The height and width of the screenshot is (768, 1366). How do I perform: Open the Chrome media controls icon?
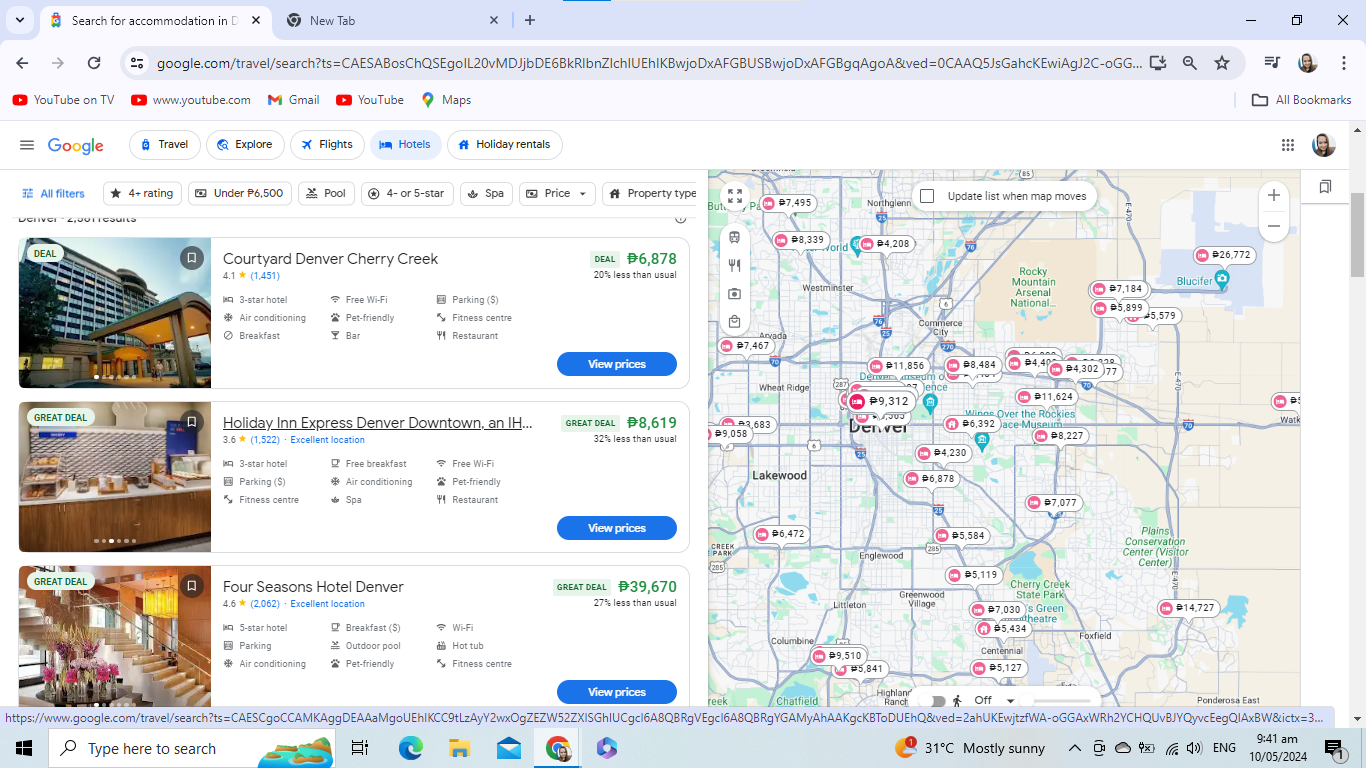tap(1272, 63)
